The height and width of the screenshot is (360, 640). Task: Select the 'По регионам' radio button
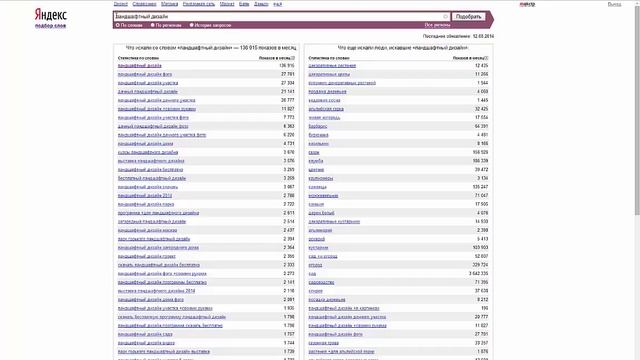(x=153, y=25)
